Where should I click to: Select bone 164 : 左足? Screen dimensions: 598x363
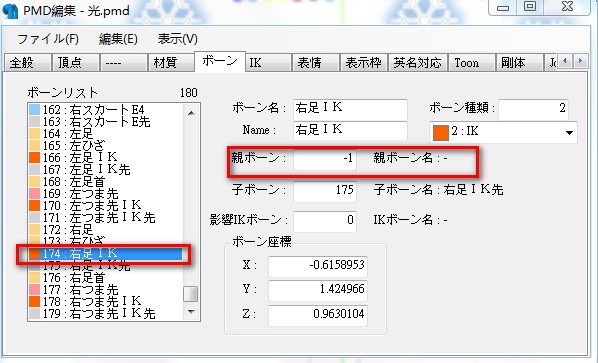pyautogui.click(x=105, y=134)
